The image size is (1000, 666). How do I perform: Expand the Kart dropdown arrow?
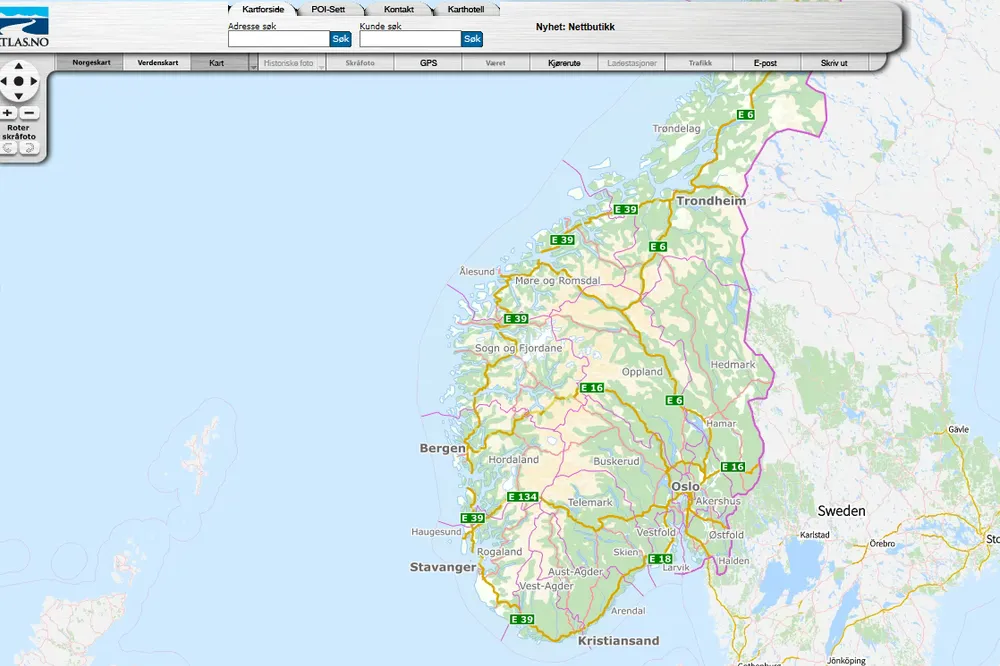[253, 65]
